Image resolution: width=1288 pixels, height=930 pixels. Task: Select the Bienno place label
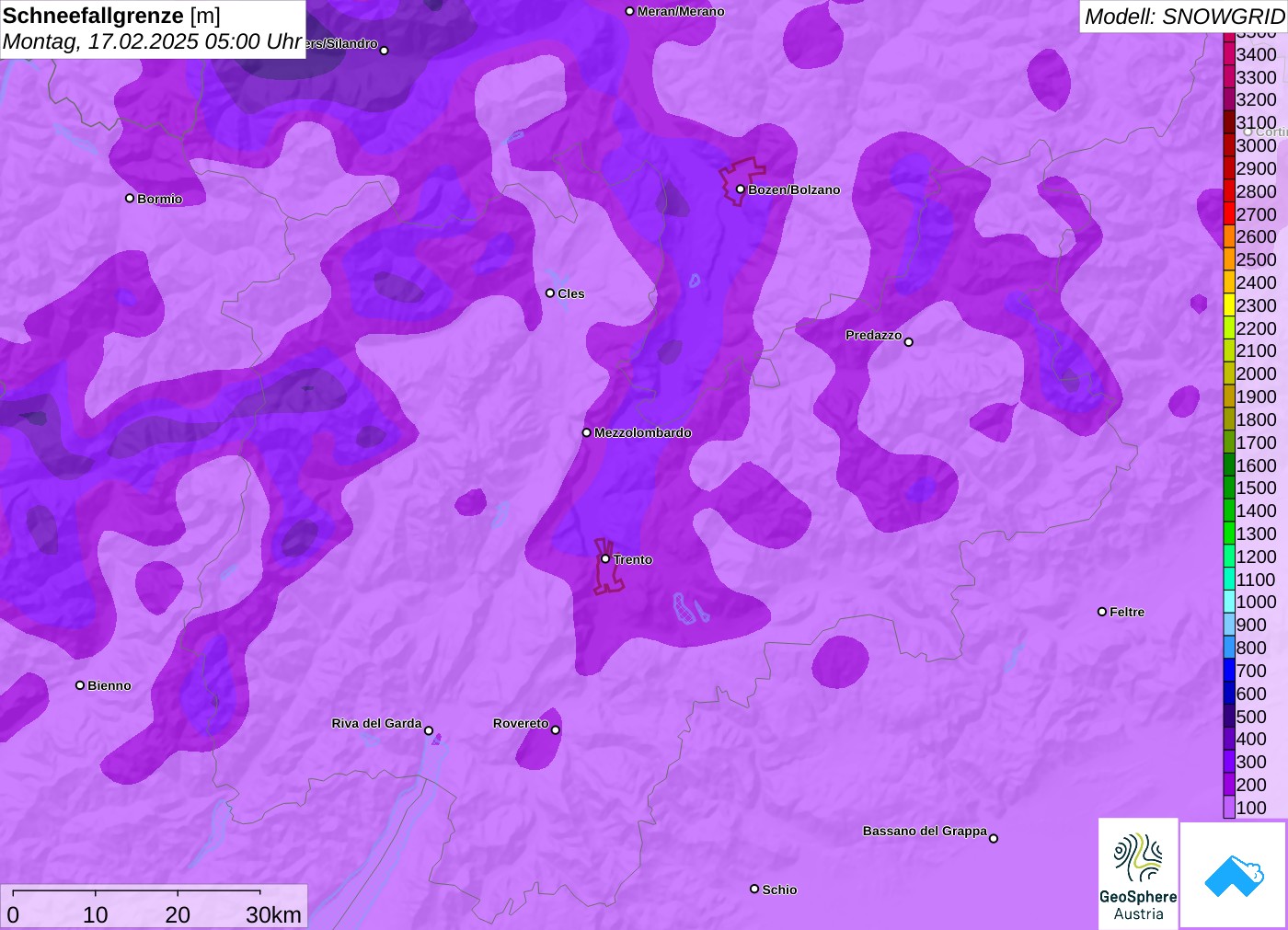(109, 685)
